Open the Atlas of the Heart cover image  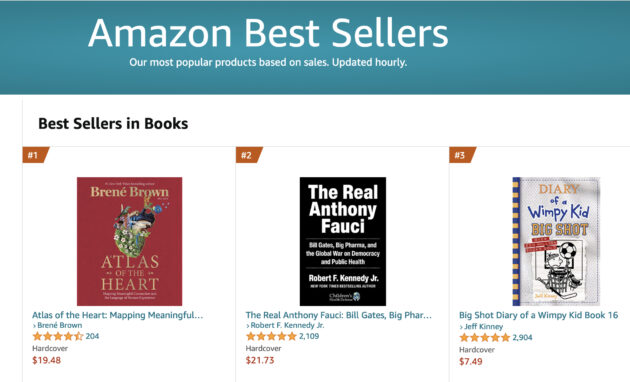(x=129, y=241)
